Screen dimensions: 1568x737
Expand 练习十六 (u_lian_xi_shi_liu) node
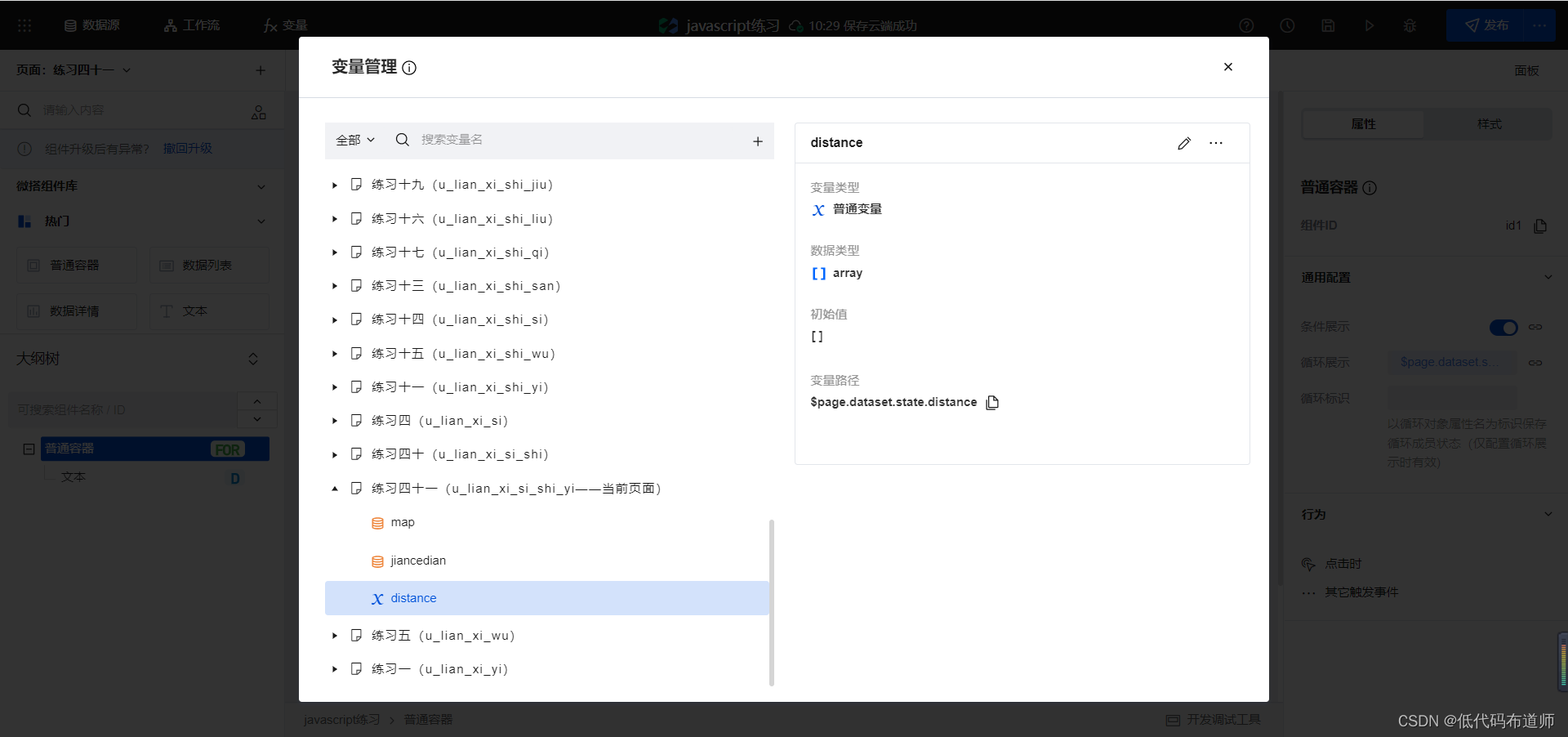[335, 219]
